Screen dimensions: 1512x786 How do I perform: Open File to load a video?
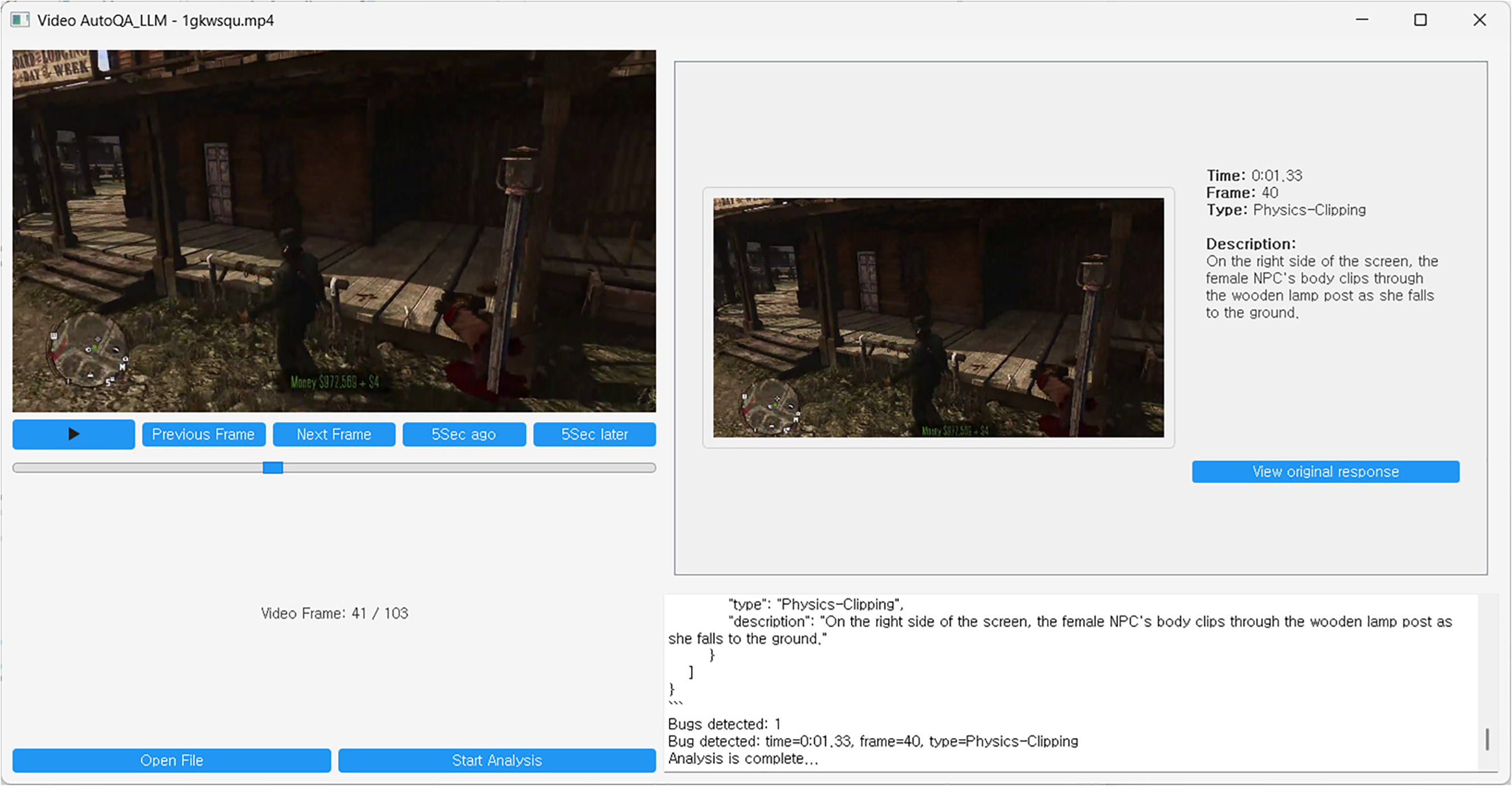(x=172, y=761)
